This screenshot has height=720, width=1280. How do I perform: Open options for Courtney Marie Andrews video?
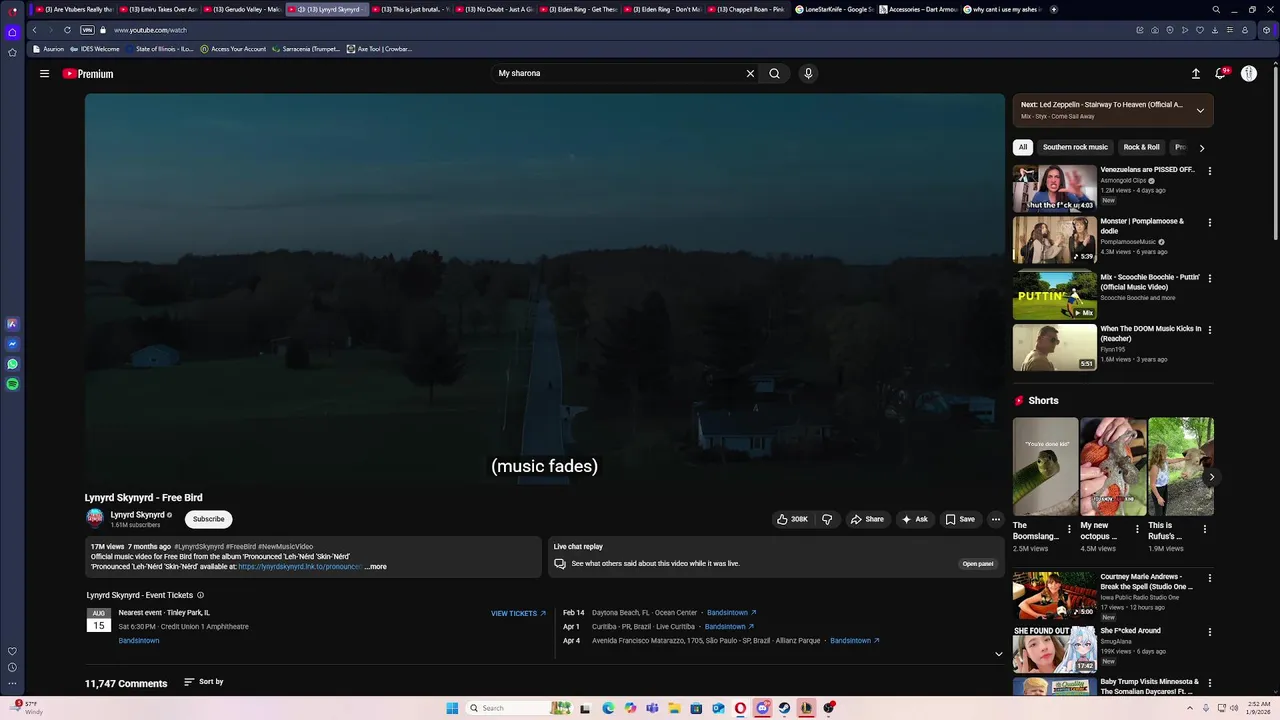point(1210,578)
